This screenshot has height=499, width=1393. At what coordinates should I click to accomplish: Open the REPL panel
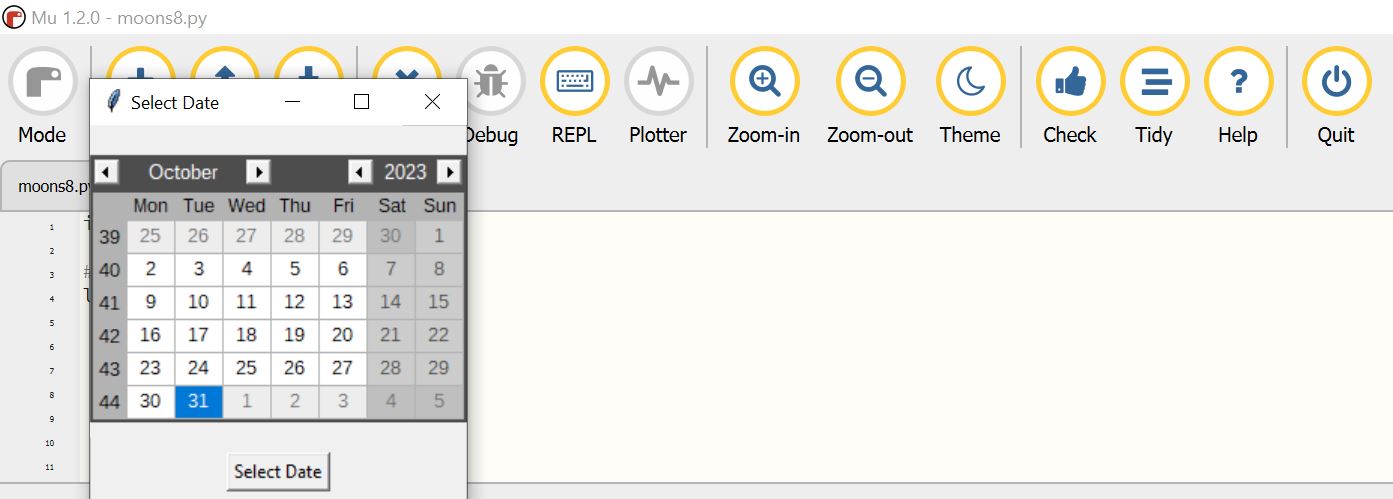[574, 82]
